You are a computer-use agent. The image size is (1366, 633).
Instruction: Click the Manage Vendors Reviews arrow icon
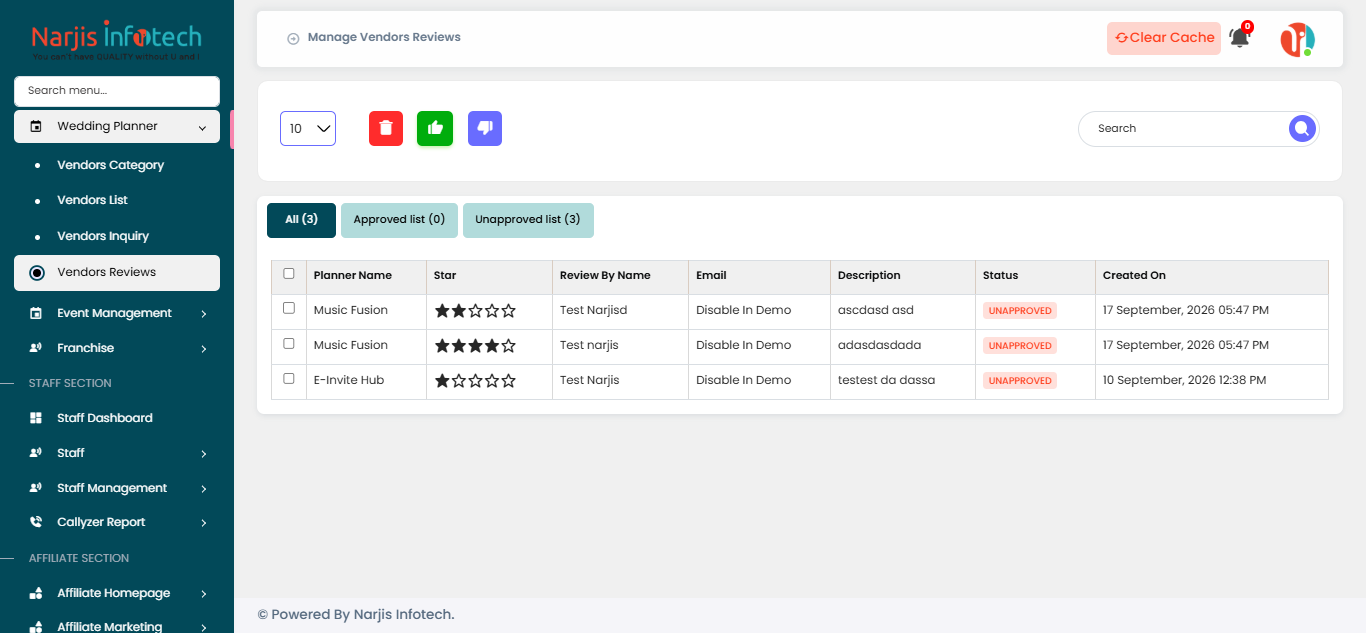[x=293, y=38]
